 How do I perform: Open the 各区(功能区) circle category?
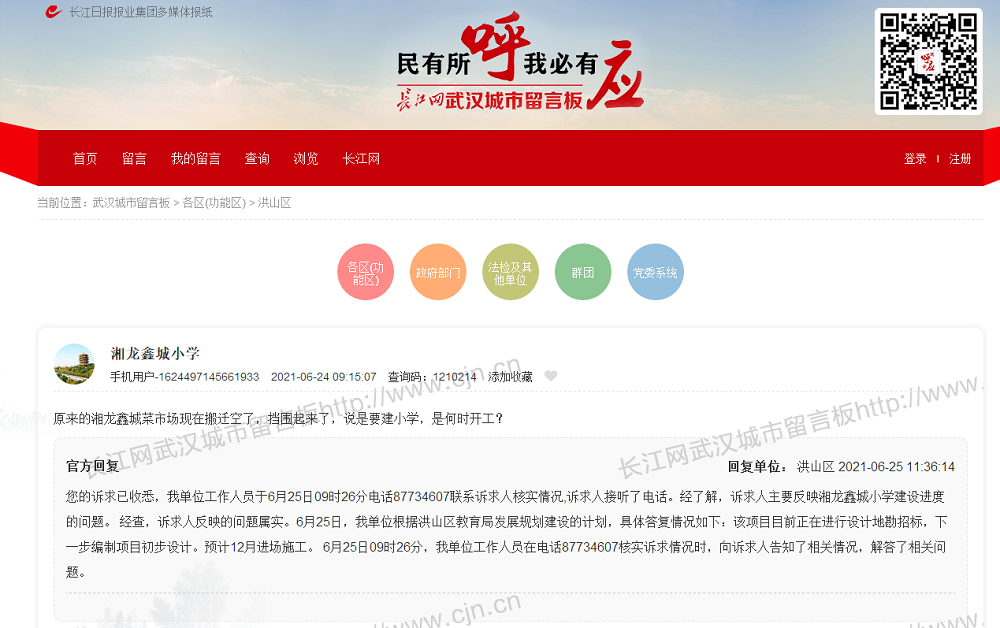click(365, 272)
